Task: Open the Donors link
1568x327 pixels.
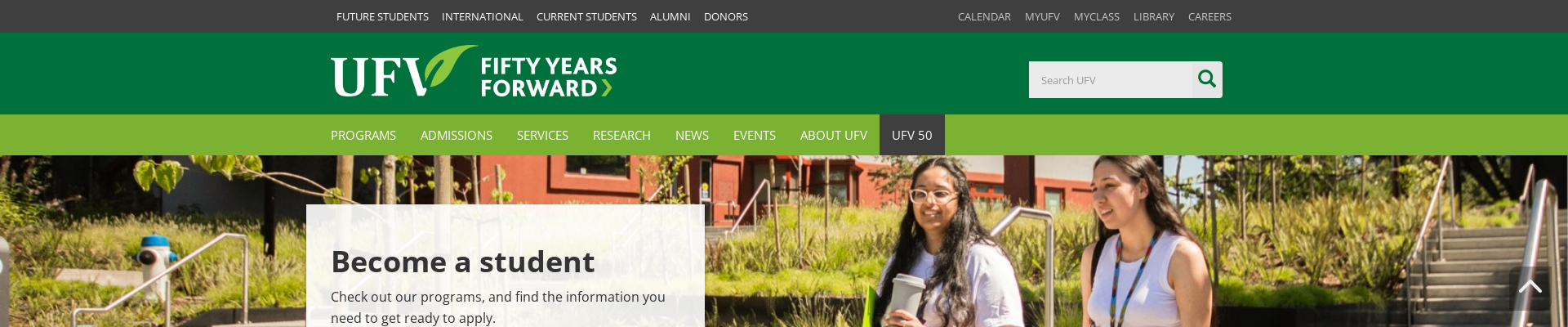Action: click(x=726, y=16)
